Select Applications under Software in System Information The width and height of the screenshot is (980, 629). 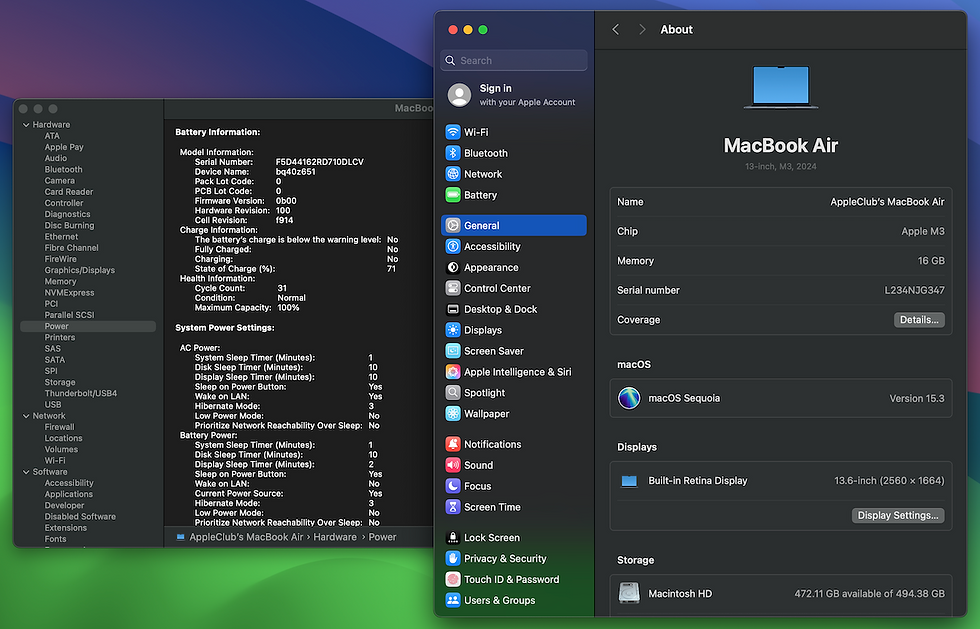point(69,494)
